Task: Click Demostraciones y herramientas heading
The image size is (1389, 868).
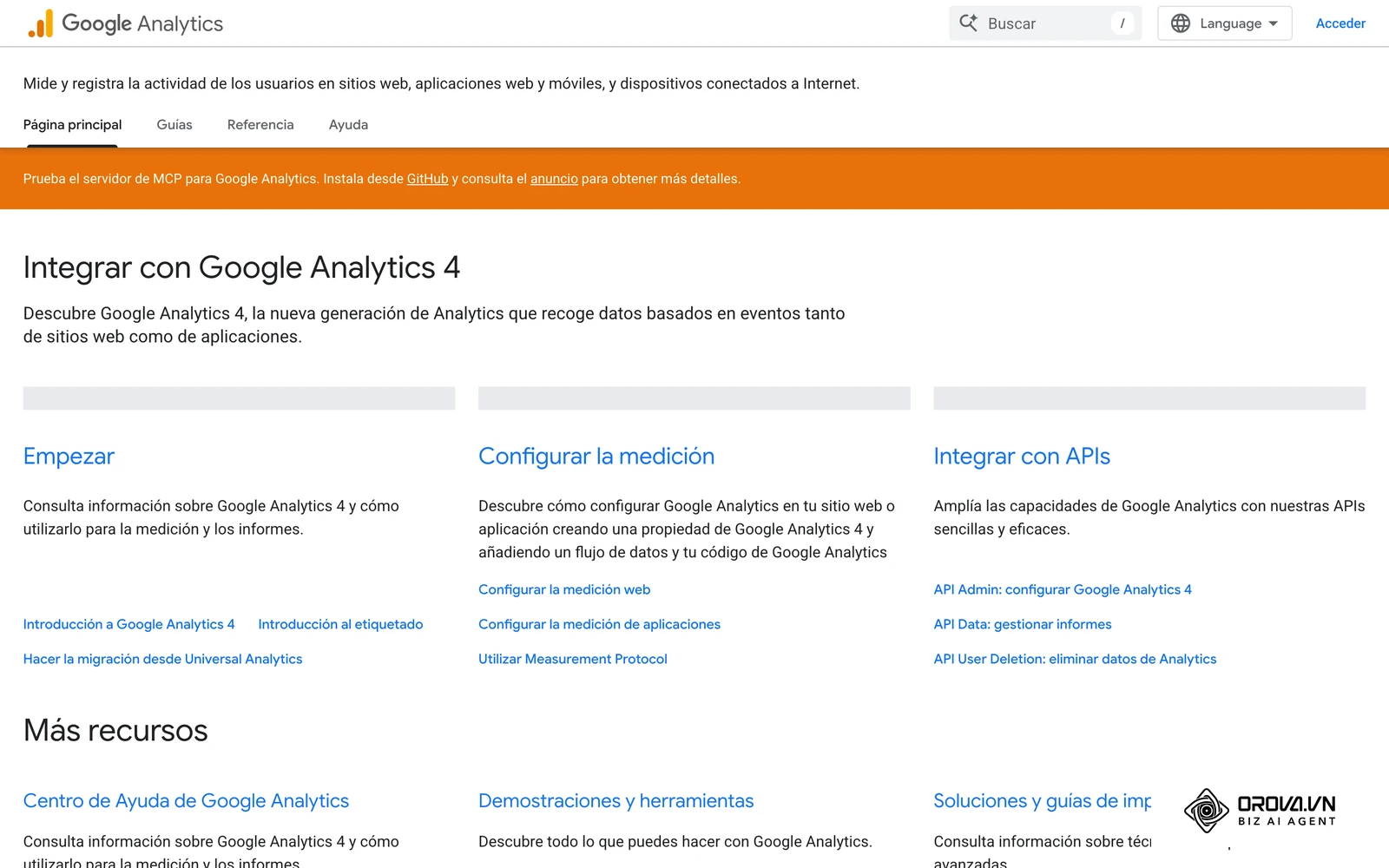Action: (616, 801)
